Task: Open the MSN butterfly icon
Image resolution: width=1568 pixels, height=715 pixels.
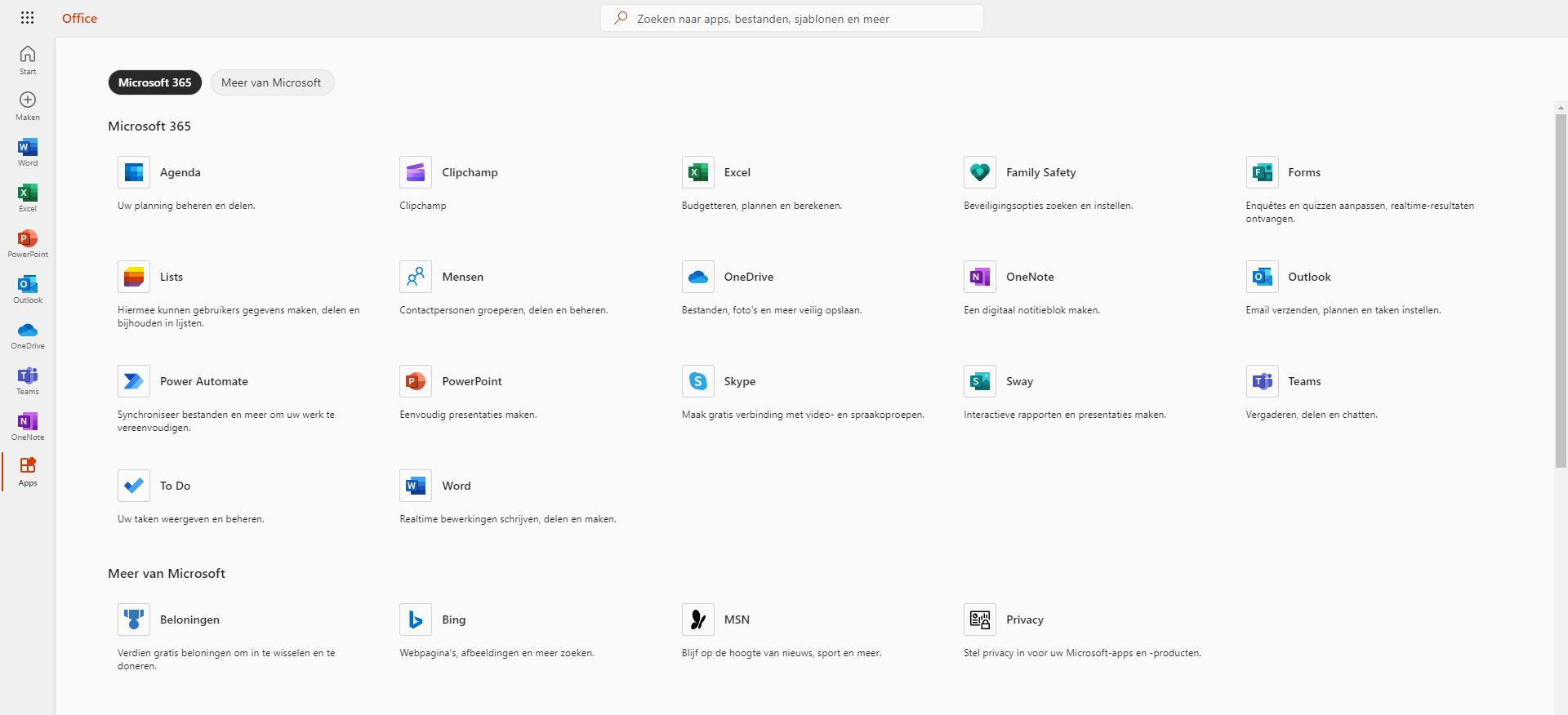Action: [698, 620]
